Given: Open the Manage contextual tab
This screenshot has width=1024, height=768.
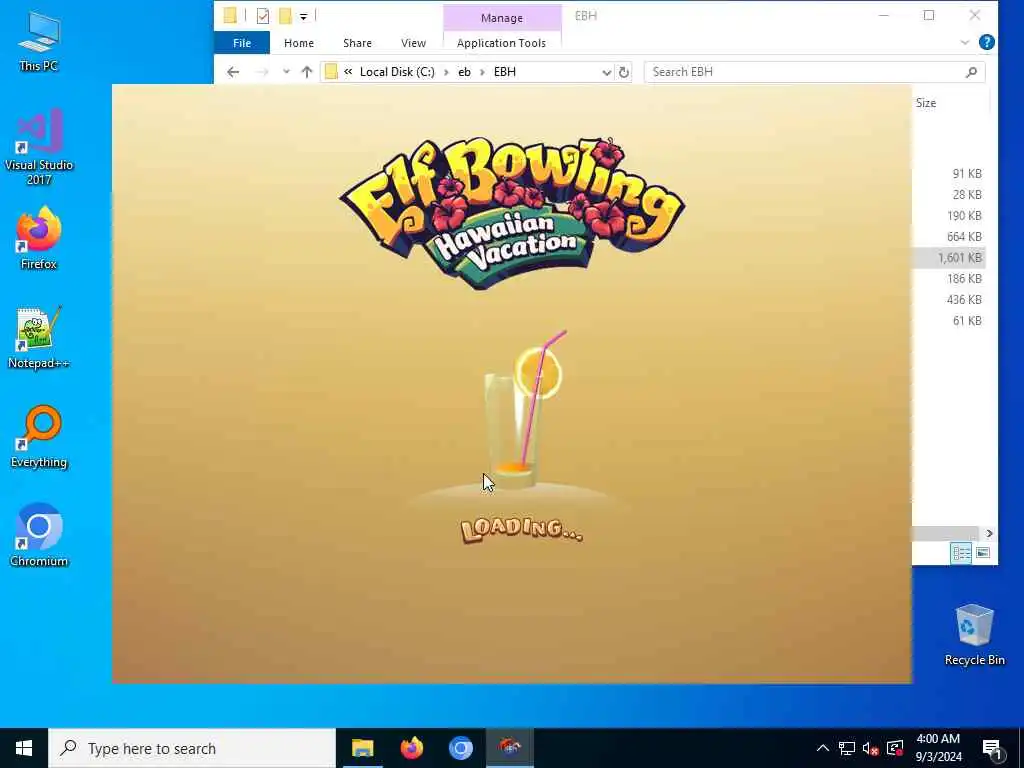Looking at the screenshot, I should pos(502,18).
